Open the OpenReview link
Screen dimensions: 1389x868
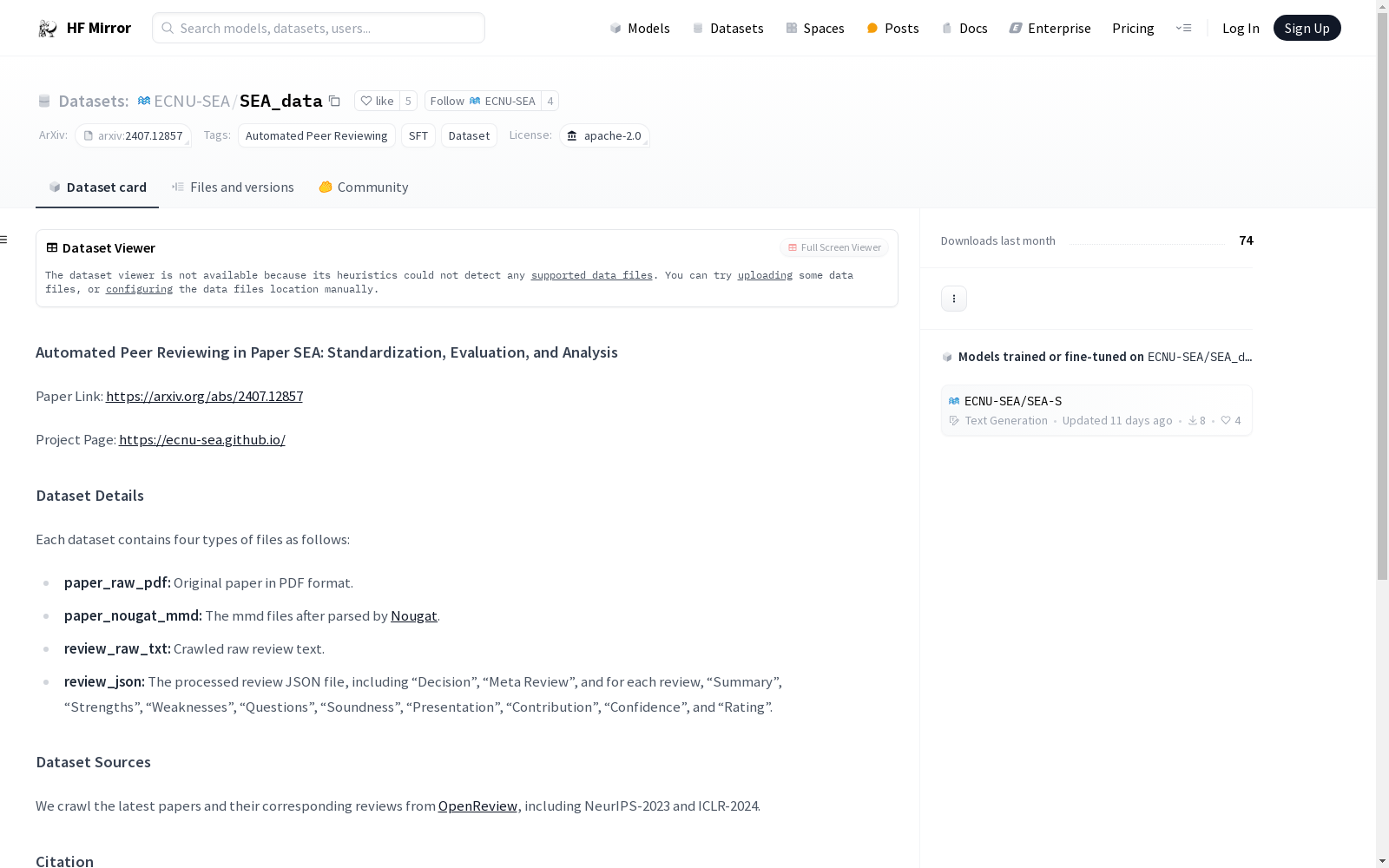pyautogui.click(x=477, y=806)
